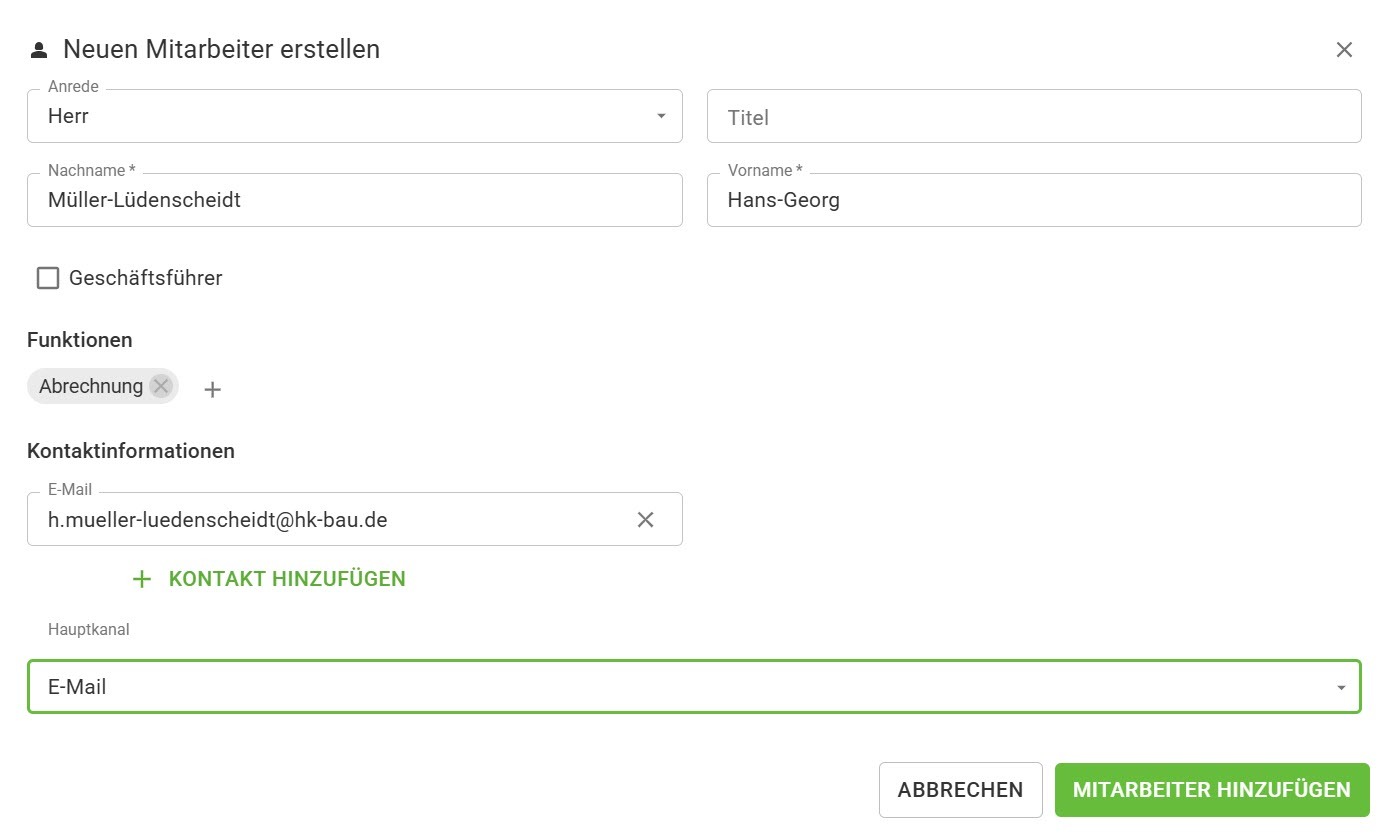Clear the E-Mail contact field
The image size is (1391, 839).
click(x=646, y=519)
